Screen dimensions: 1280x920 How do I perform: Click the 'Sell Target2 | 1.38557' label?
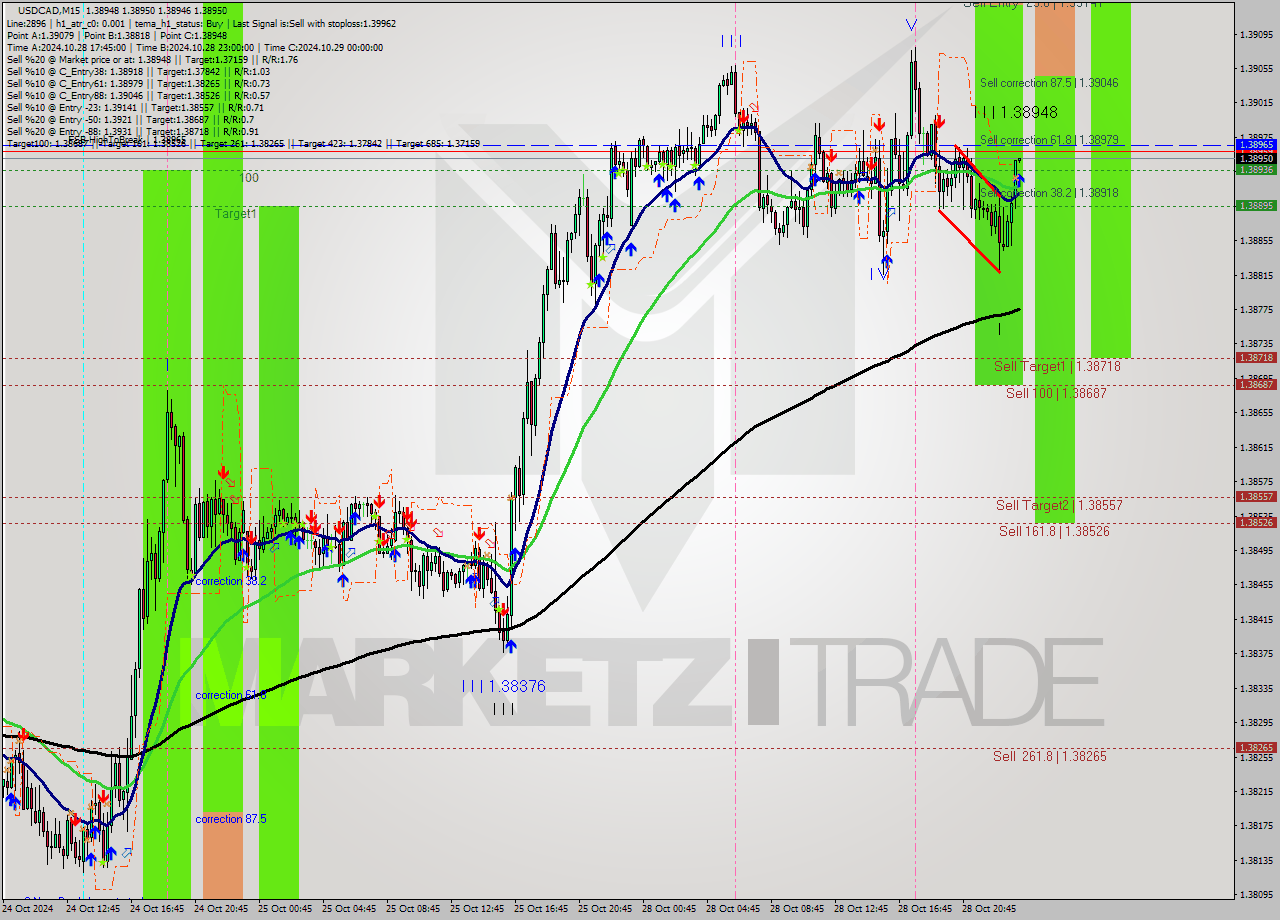pyautogui.click(x=1059, y=506)
